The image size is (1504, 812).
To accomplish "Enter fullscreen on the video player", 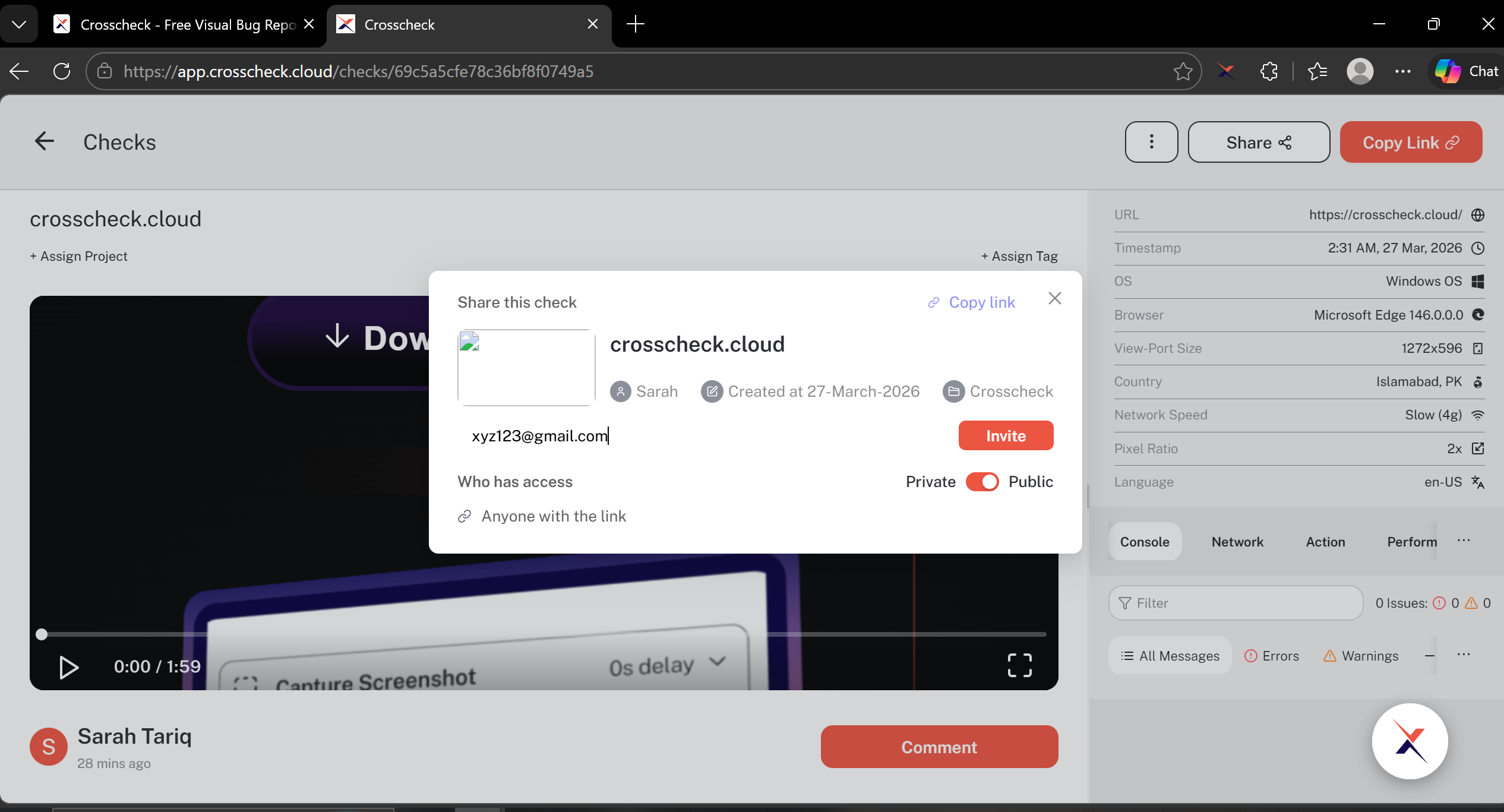I will click(x=1020, y=666).
